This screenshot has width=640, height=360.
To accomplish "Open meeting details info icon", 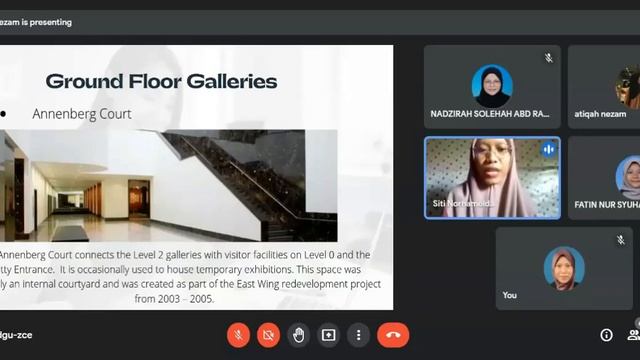I will point(607,335).
